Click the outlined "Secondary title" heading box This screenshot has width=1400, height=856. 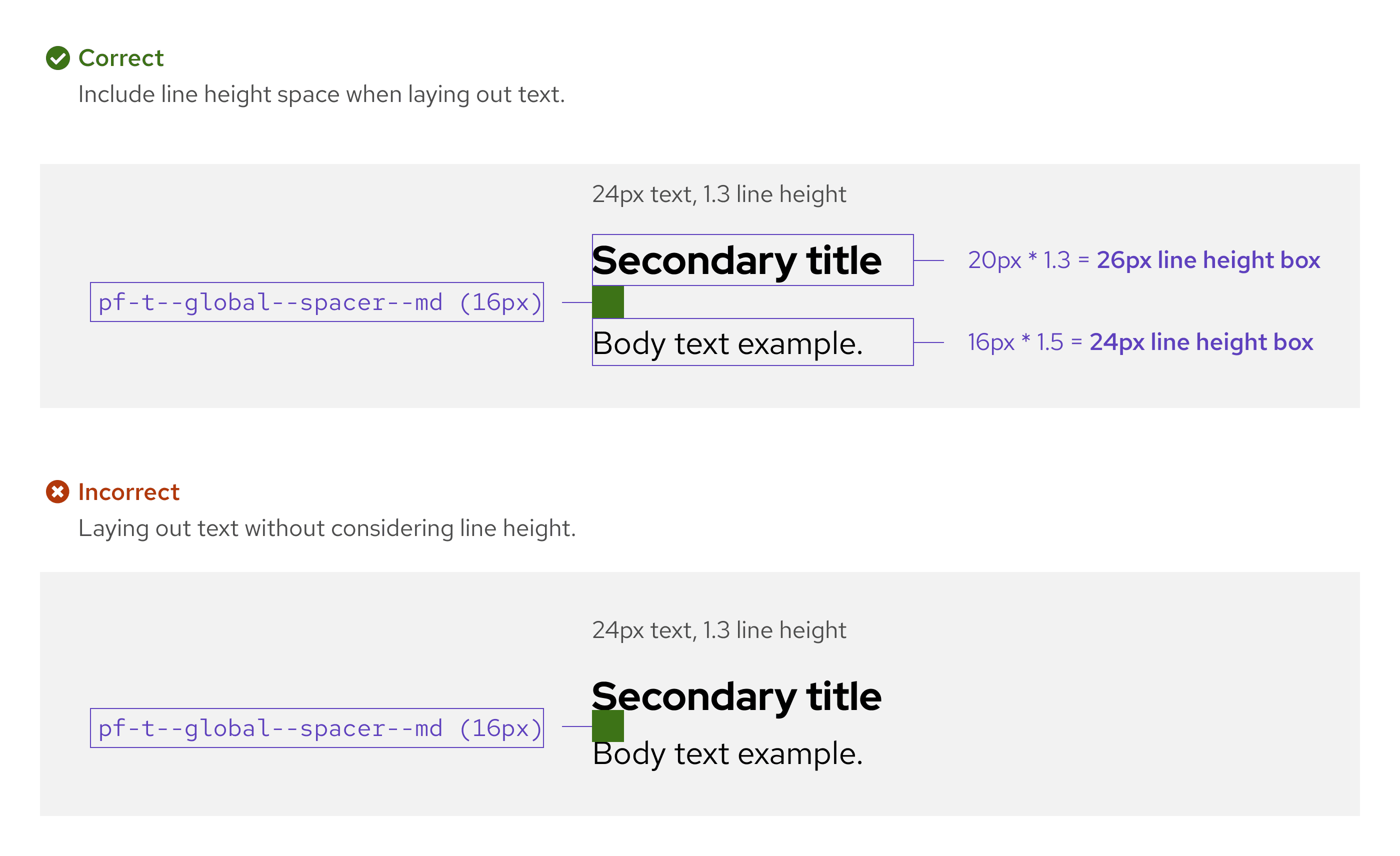coord(751,260)
